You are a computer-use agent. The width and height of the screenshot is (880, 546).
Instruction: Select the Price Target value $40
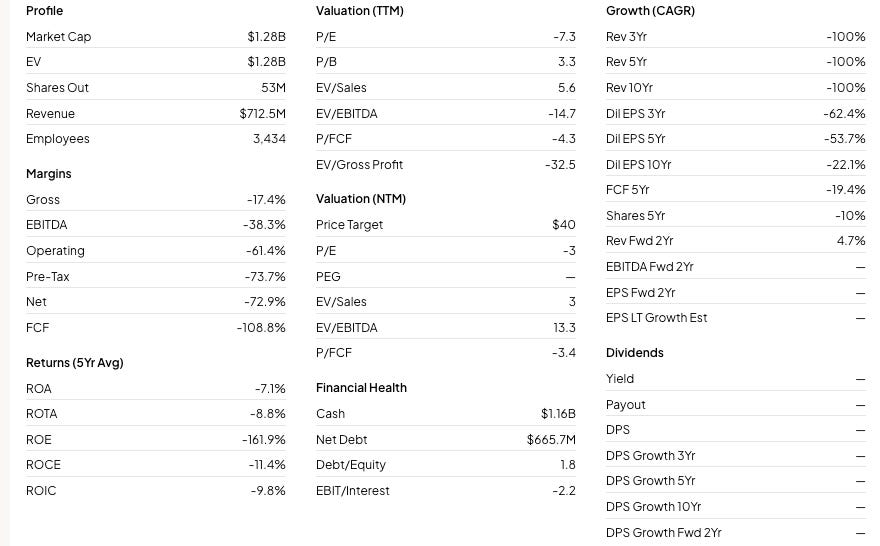(563, 224)
